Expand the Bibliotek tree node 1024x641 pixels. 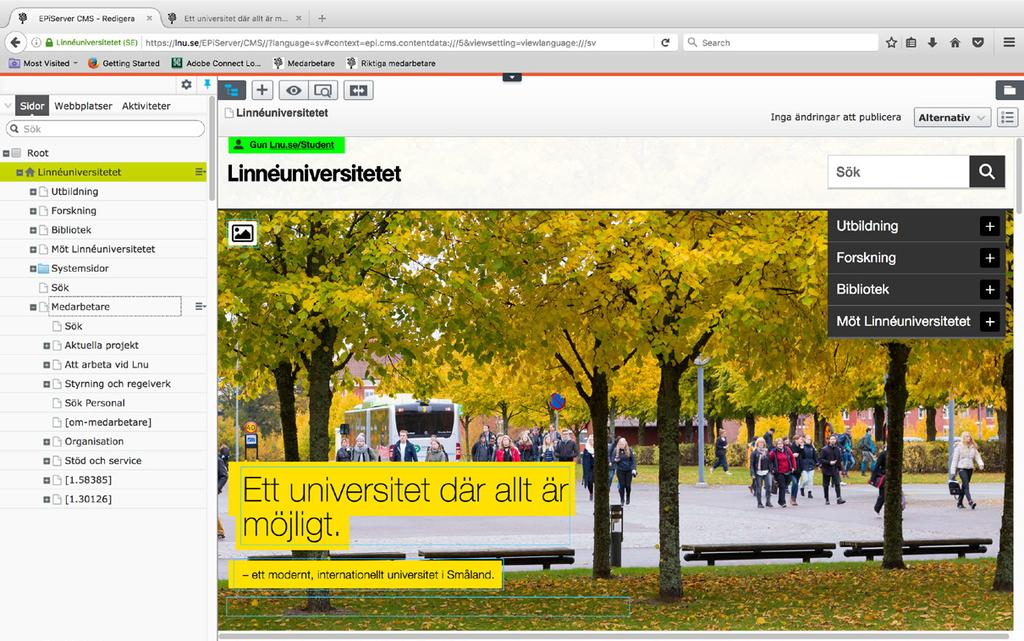(x=33, y=230)
